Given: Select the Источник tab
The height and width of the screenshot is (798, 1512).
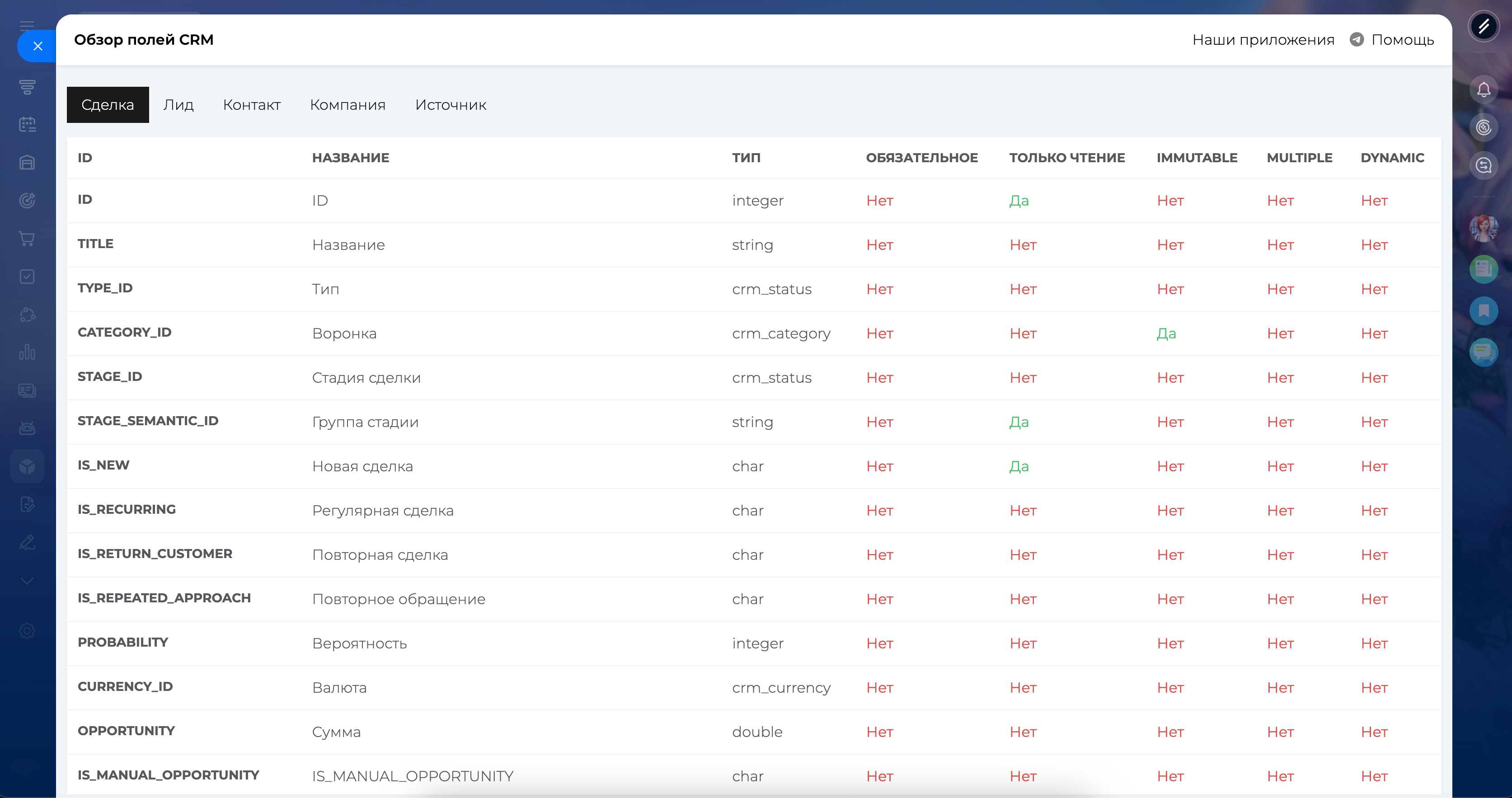Looking at the screenshot, I should pyautogui.click(x=451, y=105).
